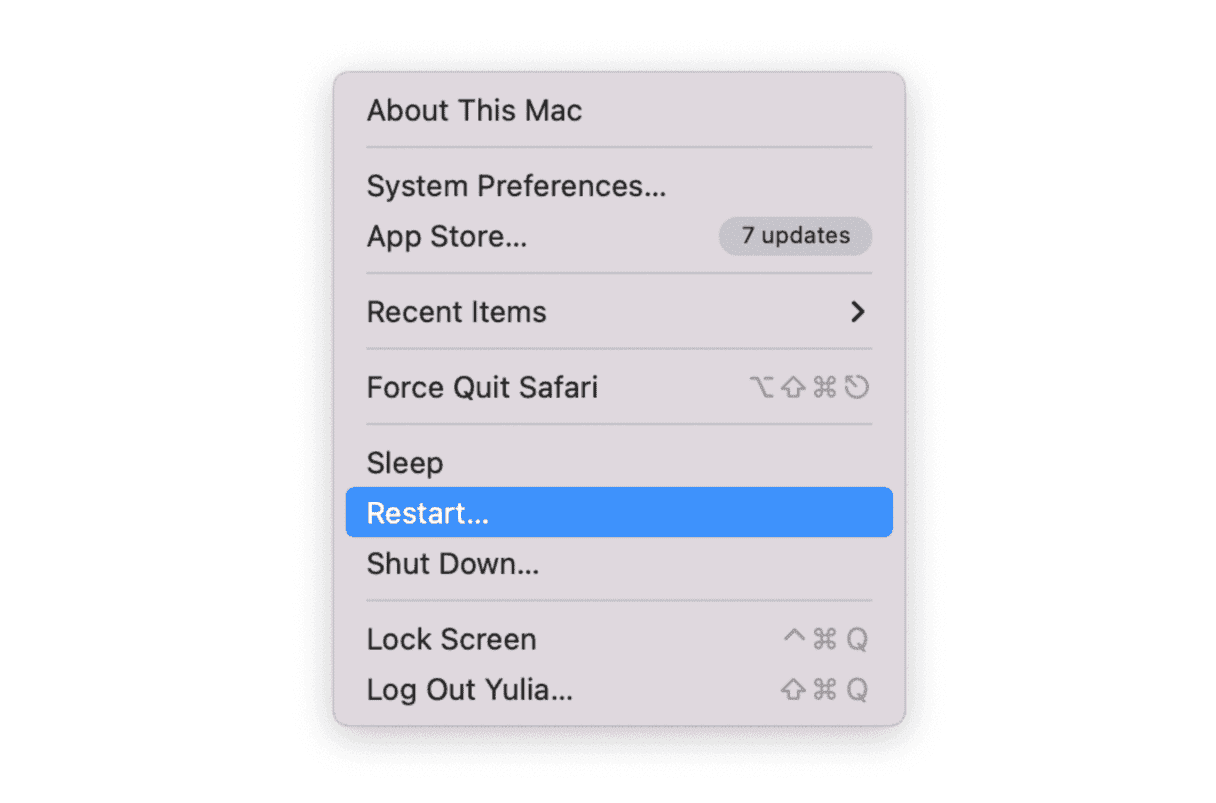1216x803 pixels.
Task: Click the Command symbol beside Log Out Yulia
Action: point(825,690)
